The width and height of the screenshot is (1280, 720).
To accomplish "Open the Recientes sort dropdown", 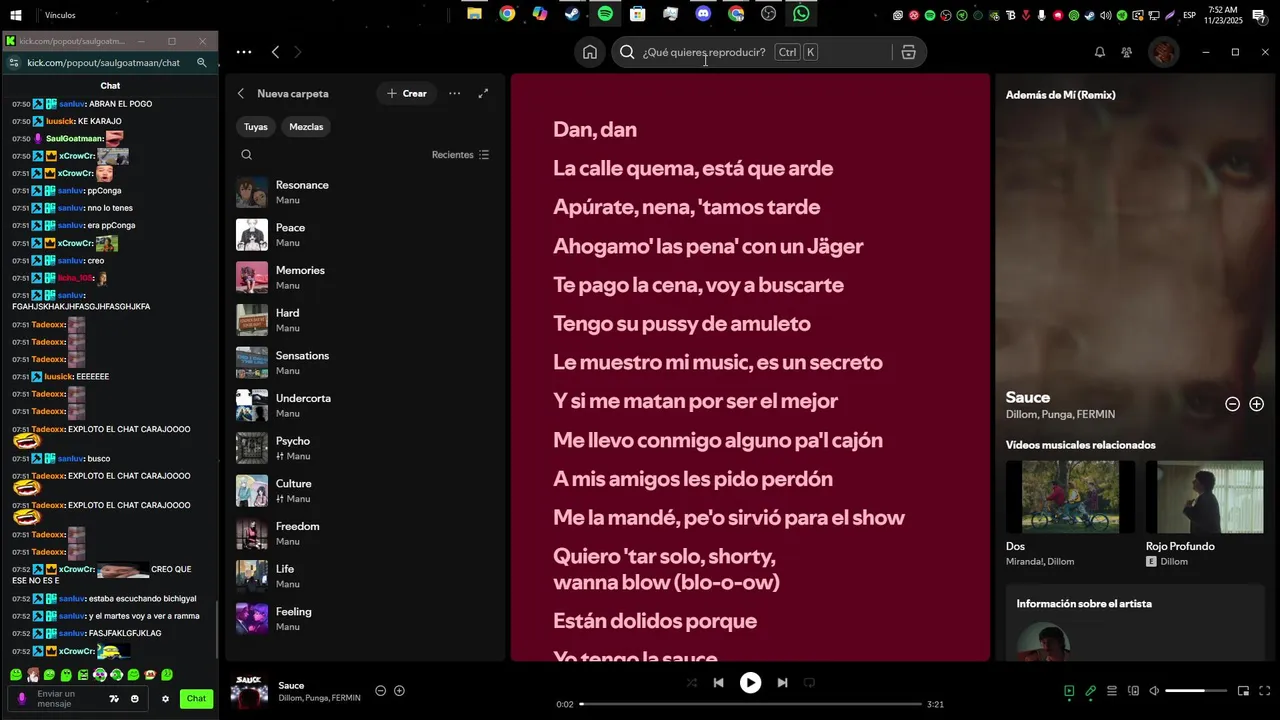I will tap(461, 155).
